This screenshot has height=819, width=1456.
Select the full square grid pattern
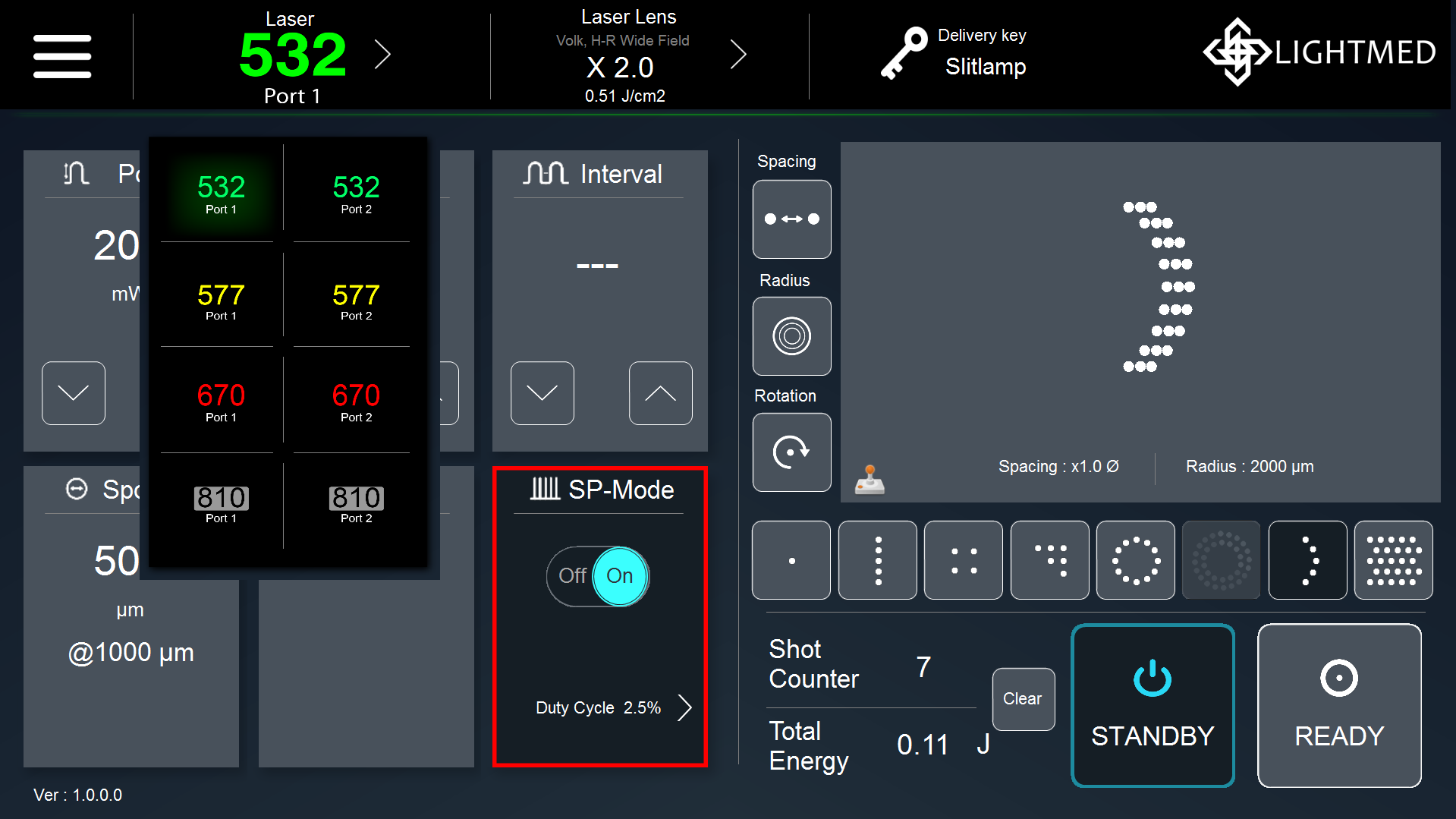pyautogui.click(x=1393, y=559)
